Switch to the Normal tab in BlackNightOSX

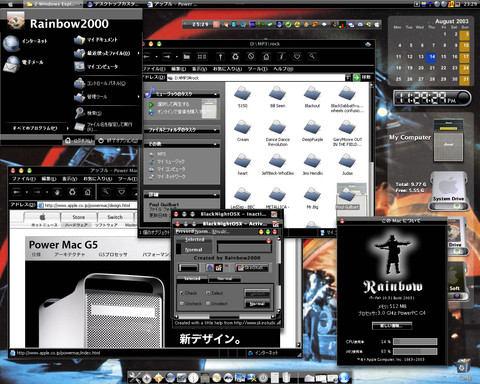click(x=224, y=279)
